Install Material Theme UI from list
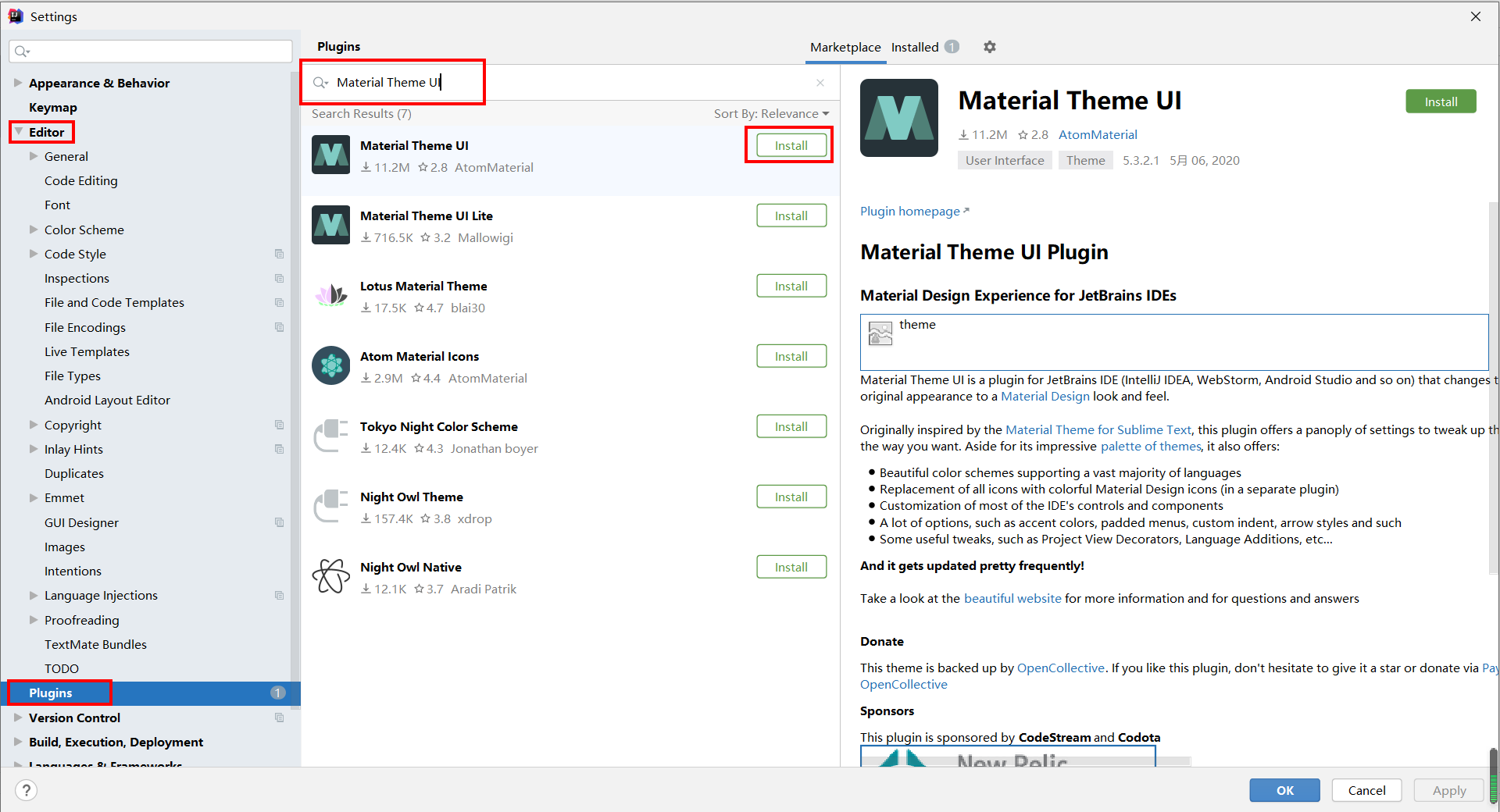 (791, 145)
